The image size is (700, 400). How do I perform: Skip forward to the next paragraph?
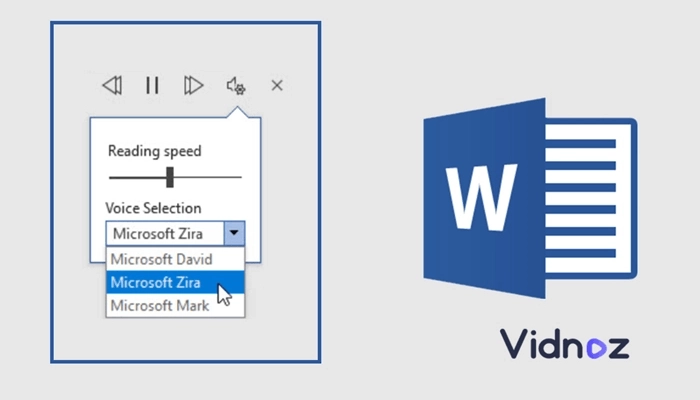(193, 85)
